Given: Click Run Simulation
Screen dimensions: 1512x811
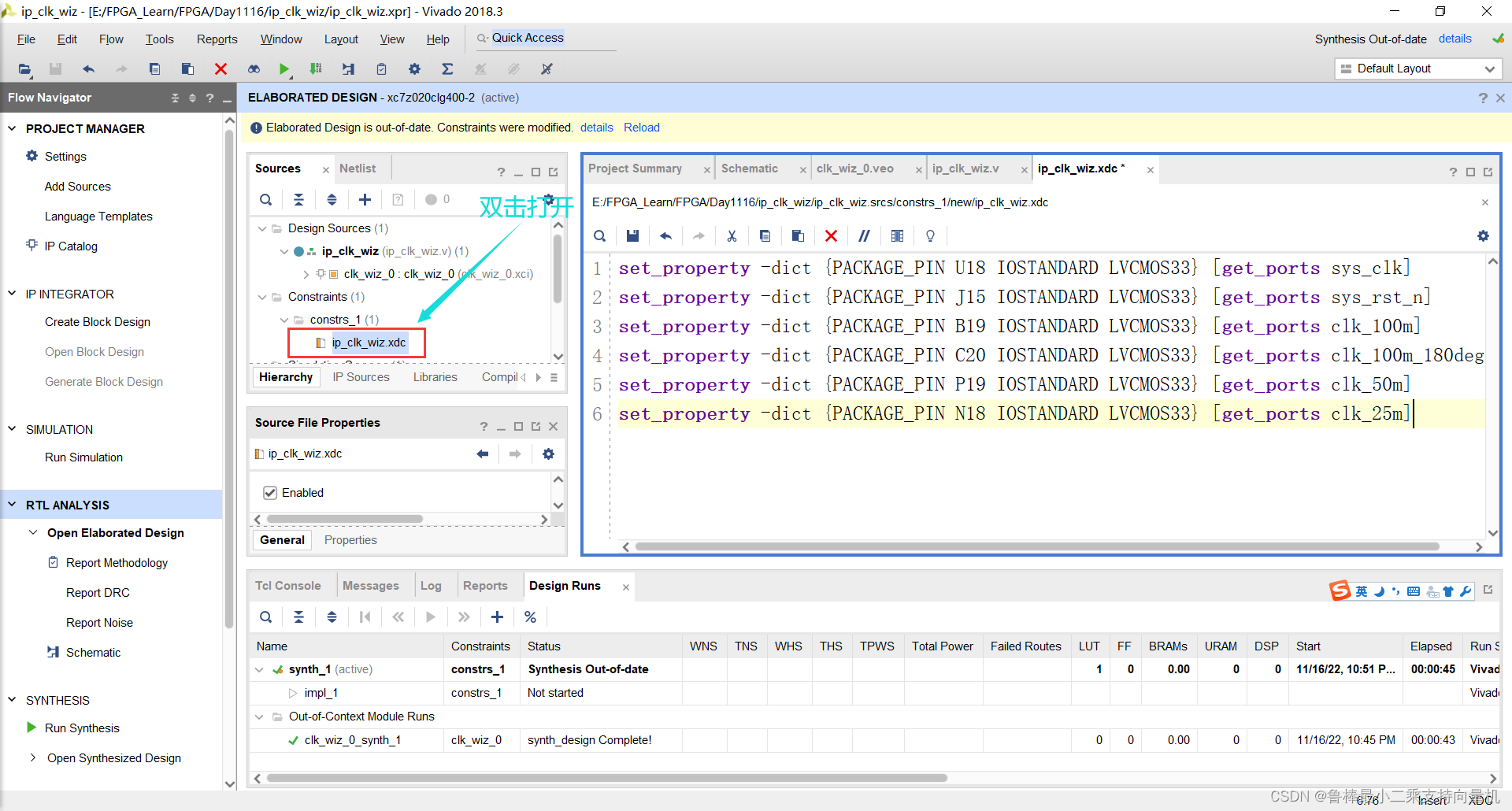Looking at the screenshot, I should (x=83, y=457).
